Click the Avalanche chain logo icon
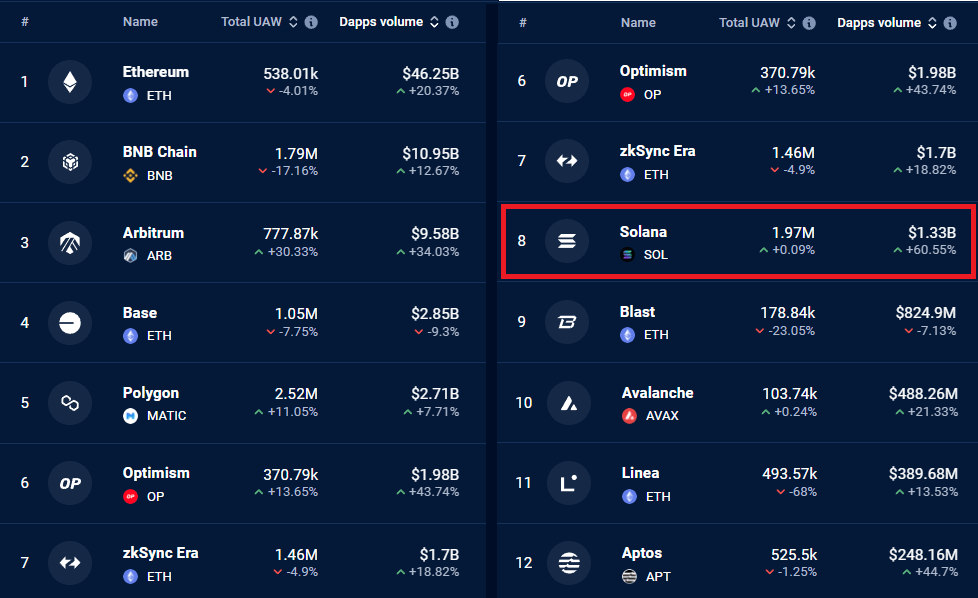This screenshot has width=978, height=598. [568, 403]
